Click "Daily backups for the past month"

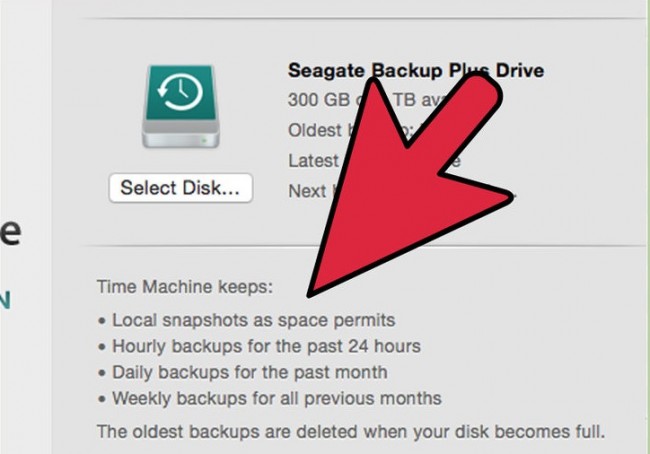coord(250,372)
